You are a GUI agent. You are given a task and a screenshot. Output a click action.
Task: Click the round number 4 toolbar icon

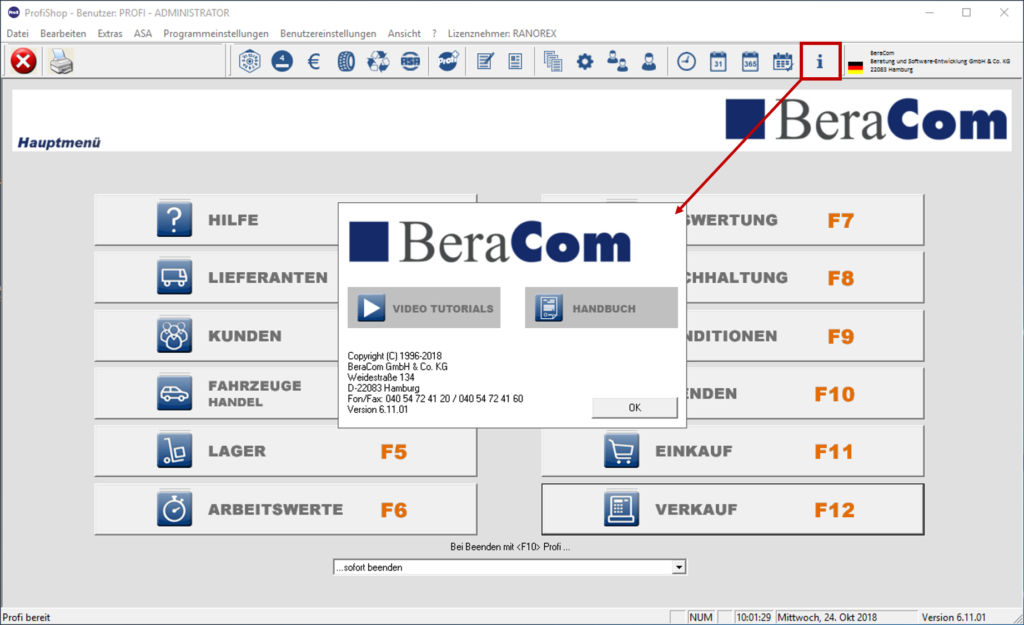click(x=282, y=61)
